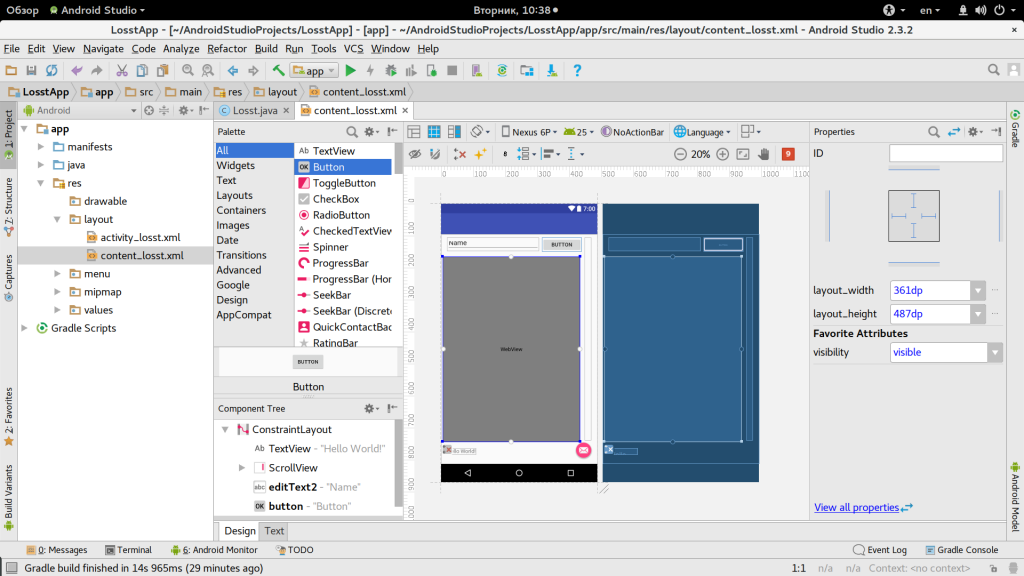Screen dimensions: 1024x576
Task: Clear all constraints in layout editor
Action: click(460, 154)
